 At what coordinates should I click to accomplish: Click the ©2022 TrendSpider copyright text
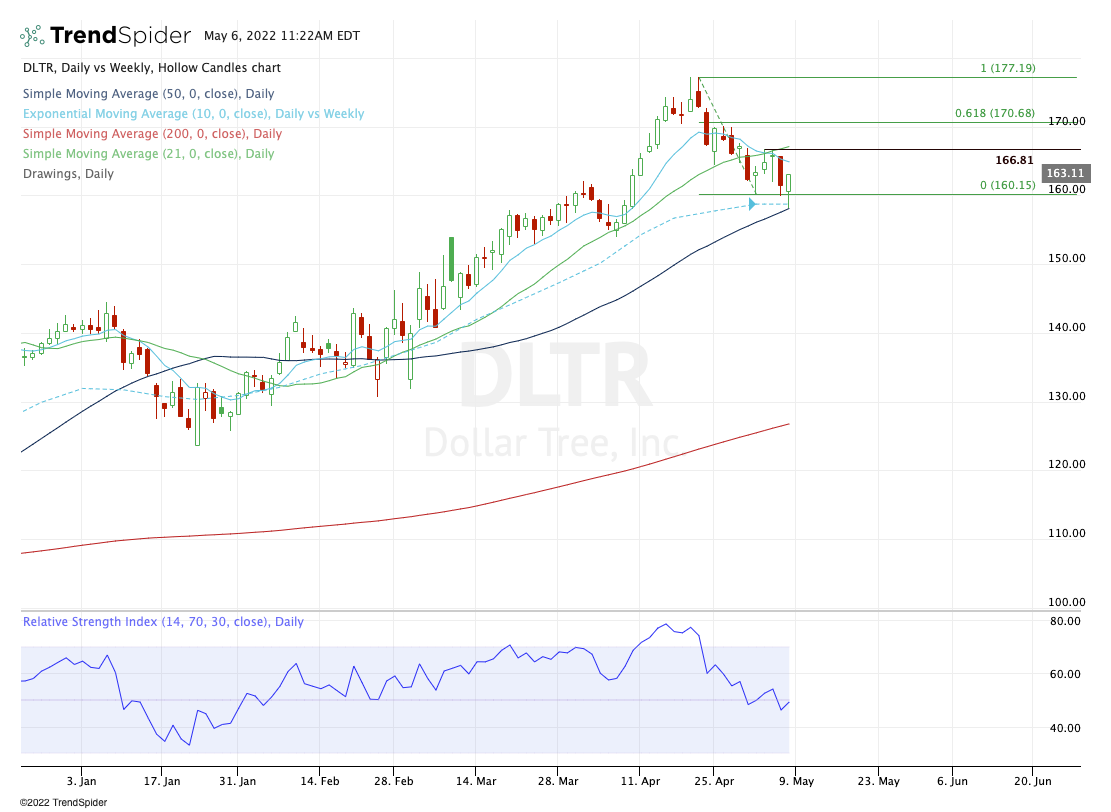coord(63,802)
